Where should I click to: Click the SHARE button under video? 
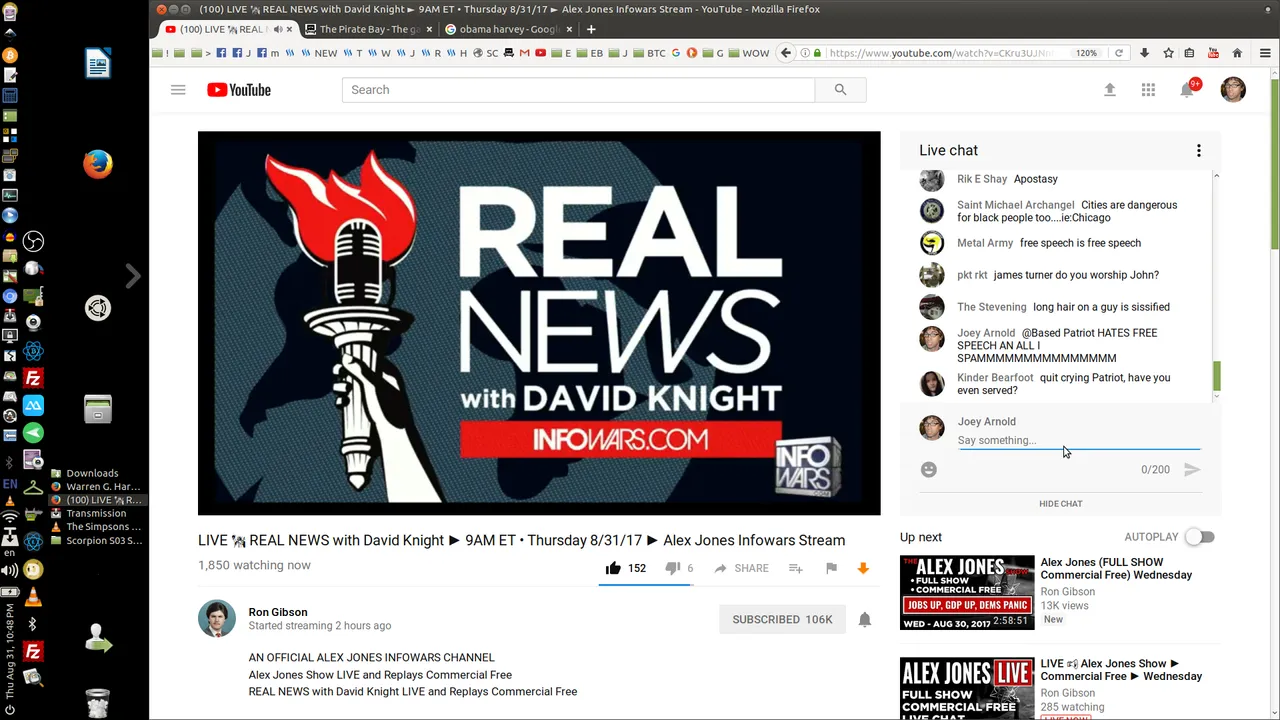741,568
